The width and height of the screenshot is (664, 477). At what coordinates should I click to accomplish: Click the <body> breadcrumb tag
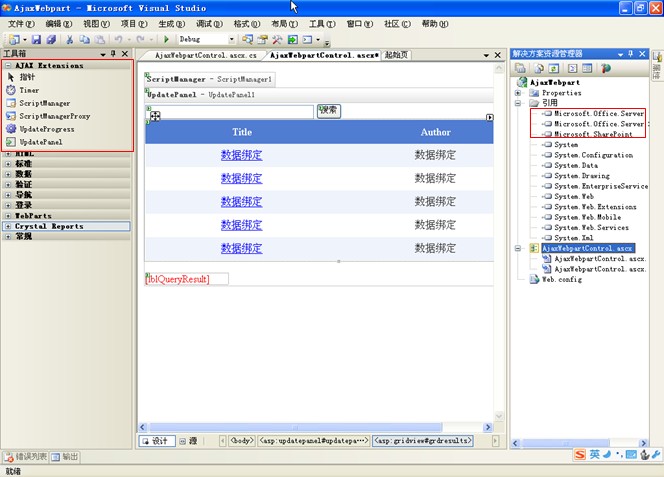pyautogui.click(x=242, y=441)
